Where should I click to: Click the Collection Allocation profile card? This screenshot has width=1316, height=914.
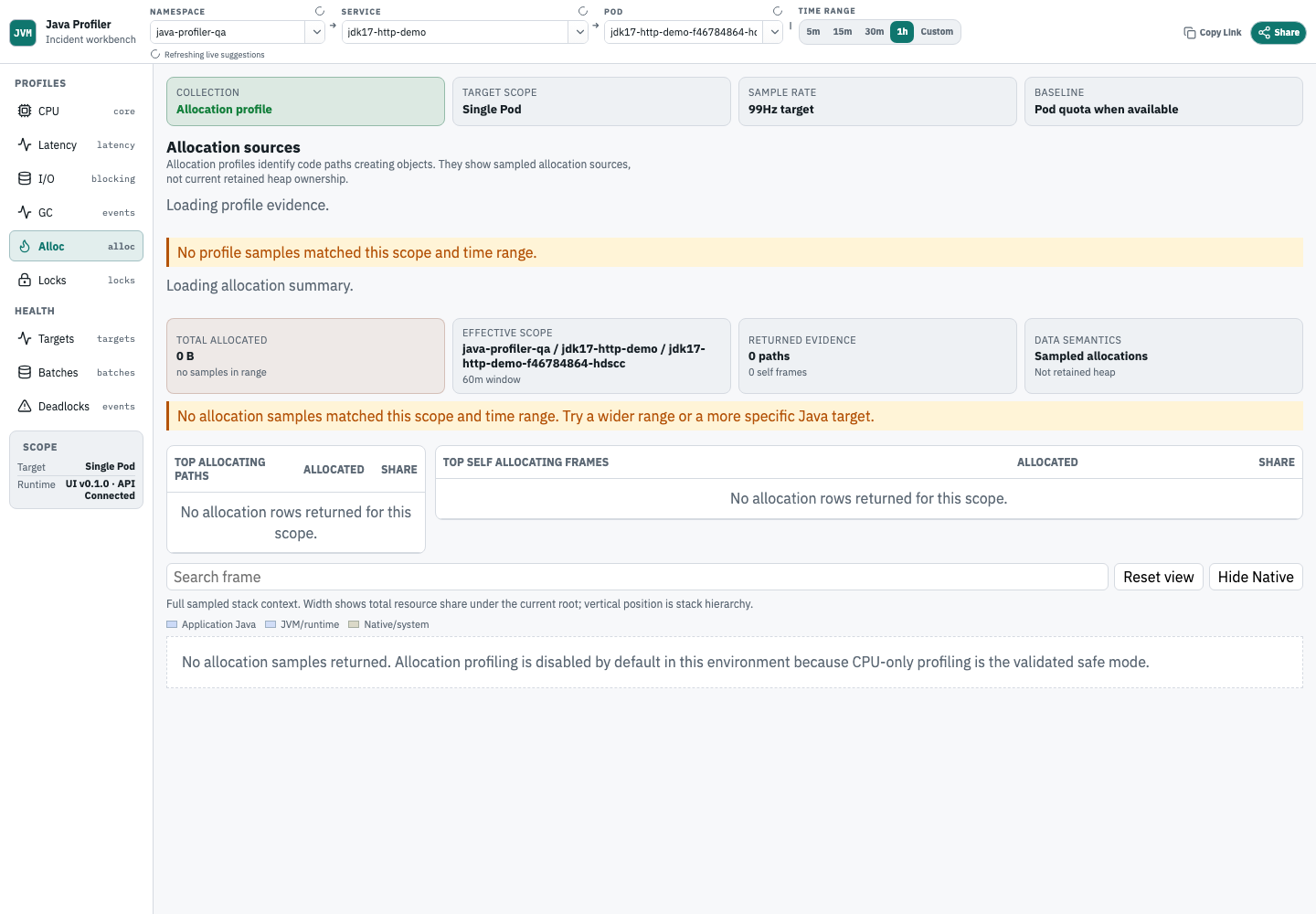(x=305, y=101)
